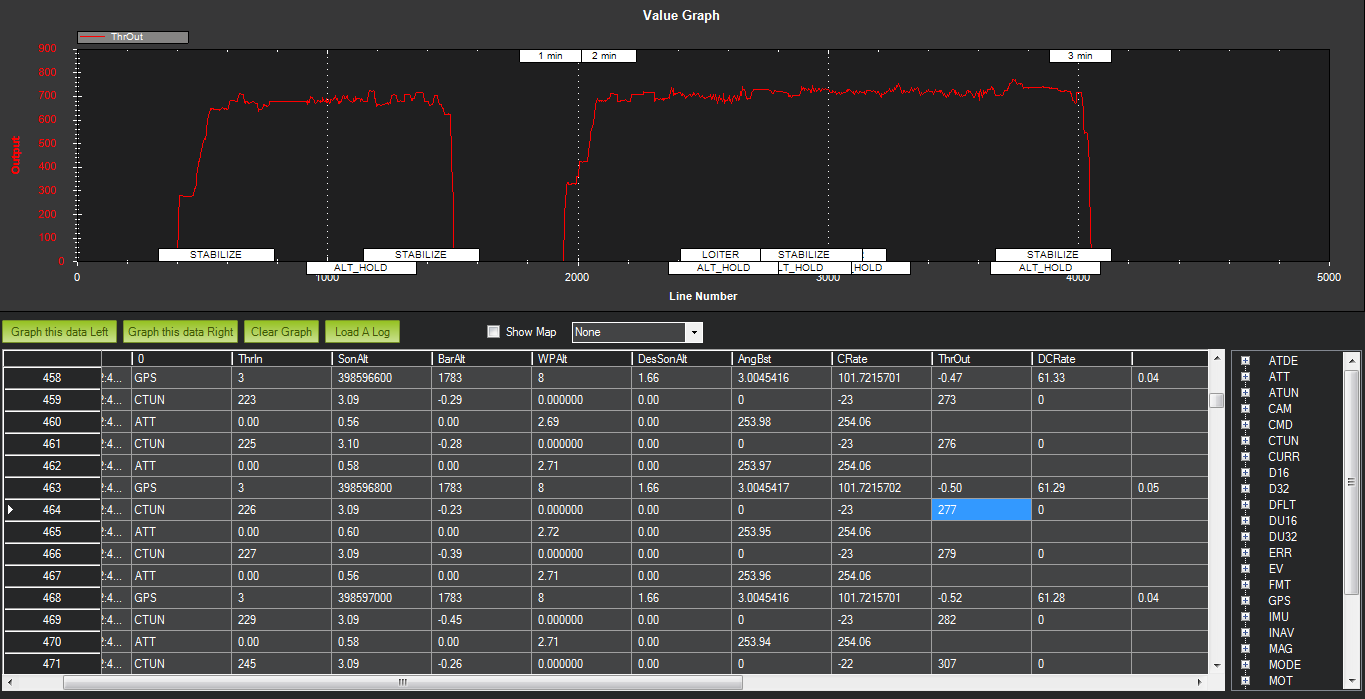Click the plus icon beside MAG
1365x699 pixels.
coord(1245,649)
